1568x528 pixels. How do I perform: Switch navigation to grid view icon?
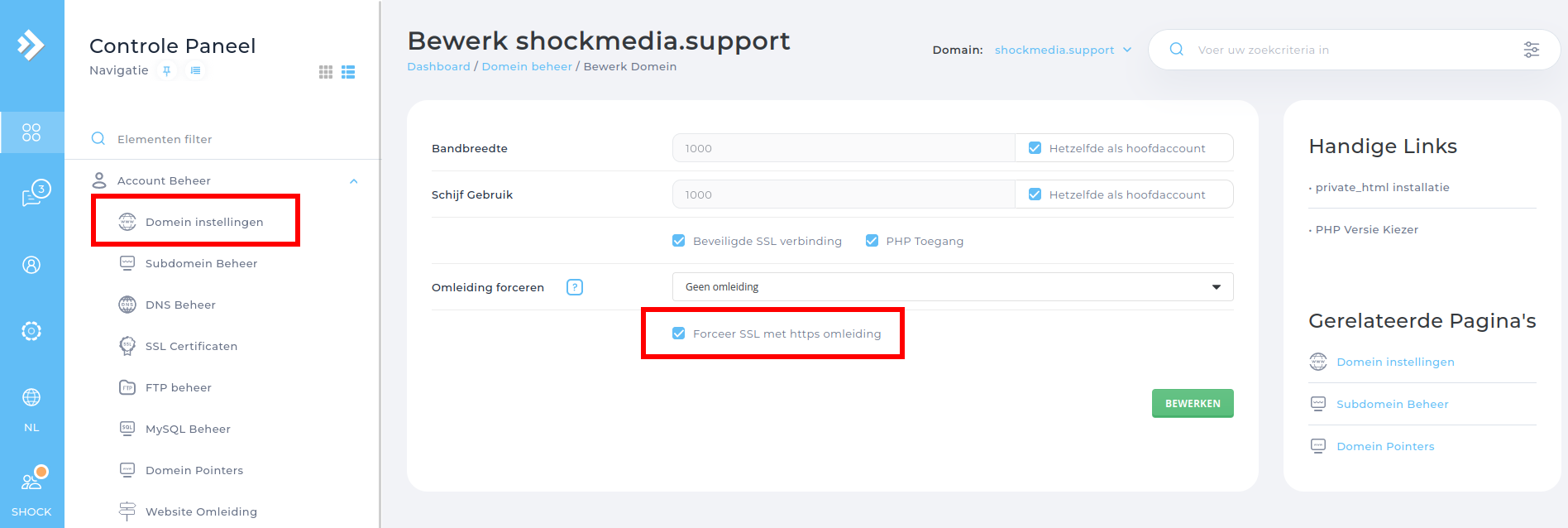326,72
